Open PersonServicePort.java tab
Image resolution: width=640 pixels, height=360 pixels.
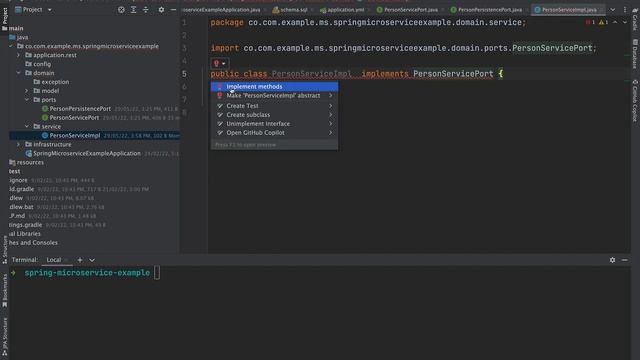click(x=408, y=9)
